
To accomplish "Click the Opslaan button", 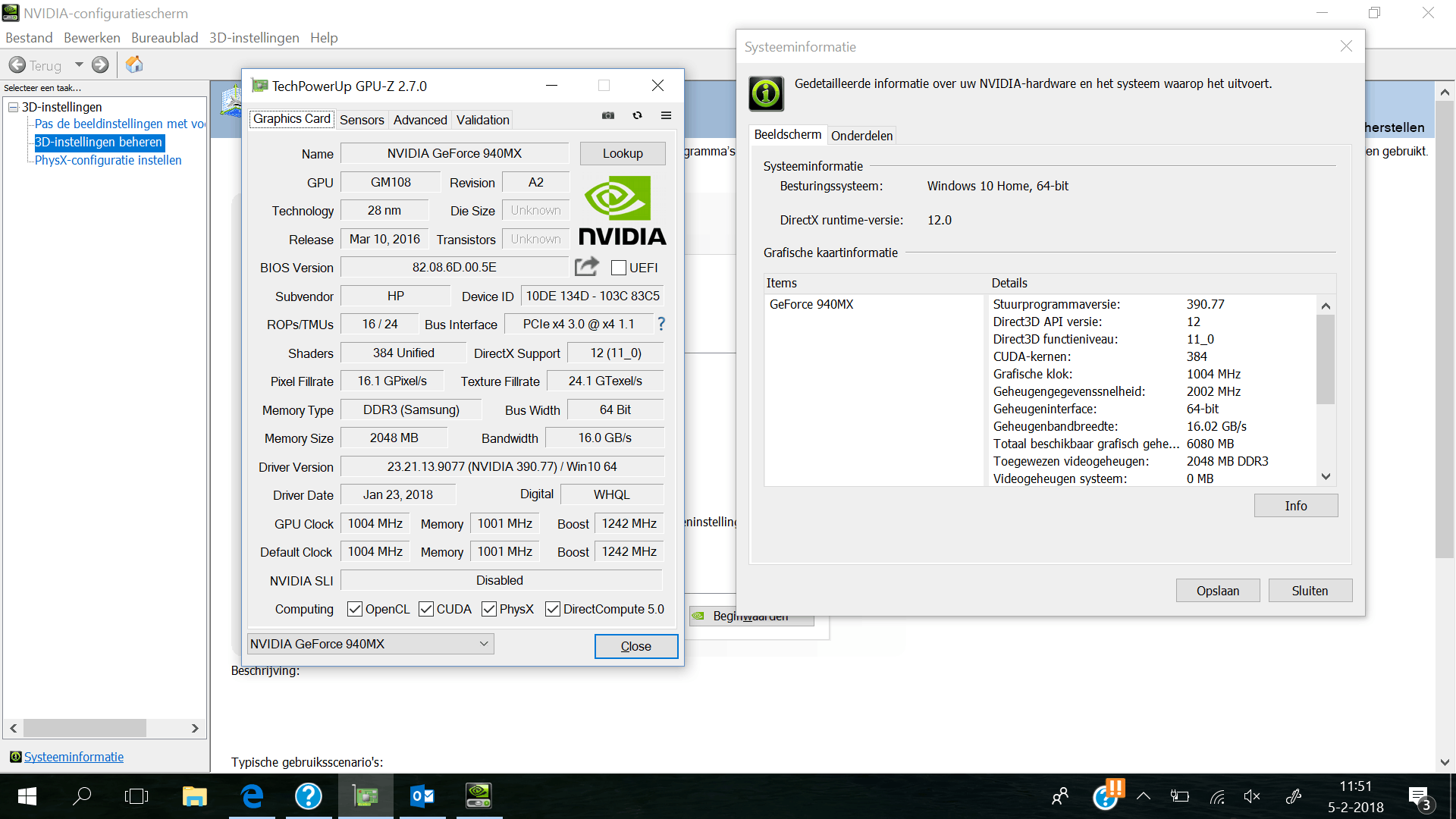I will click(1218, 591).
